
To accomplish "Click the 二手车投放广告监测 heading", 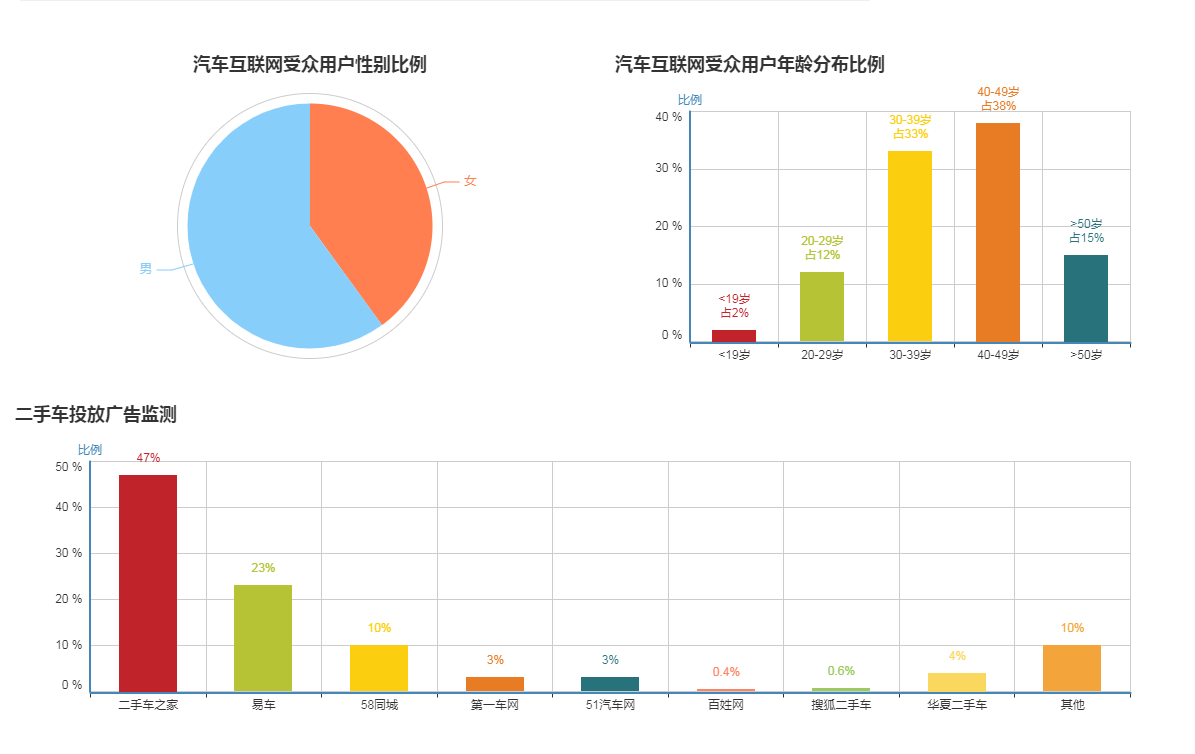I will point(96,414).
